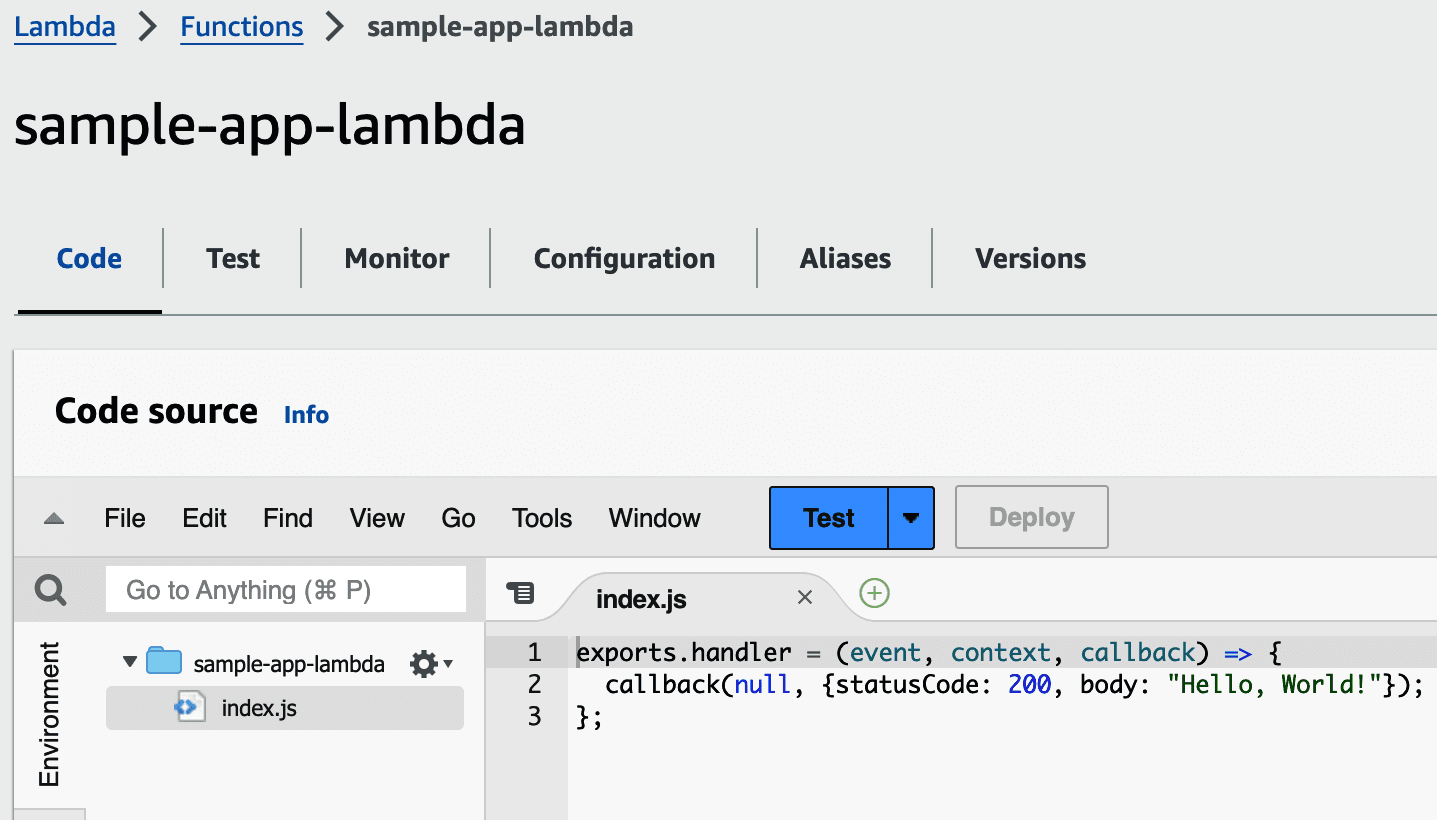Close the index.js editor tab
1437x820 pixels.
[x=805, y=598]
